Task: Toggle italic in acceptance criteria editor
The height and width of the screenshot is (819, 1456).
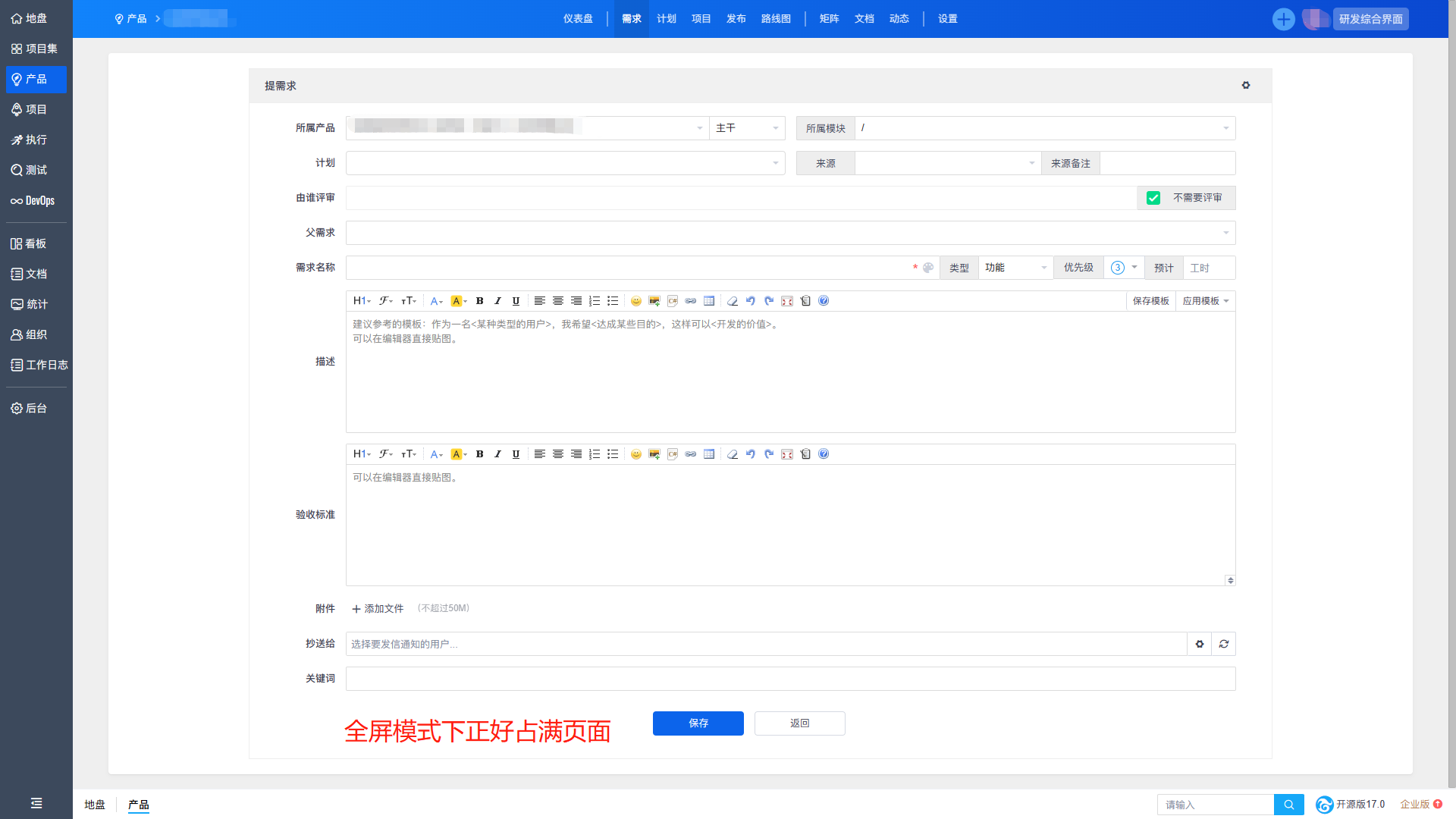Action: pyautogui.click(x=497, y=454)
